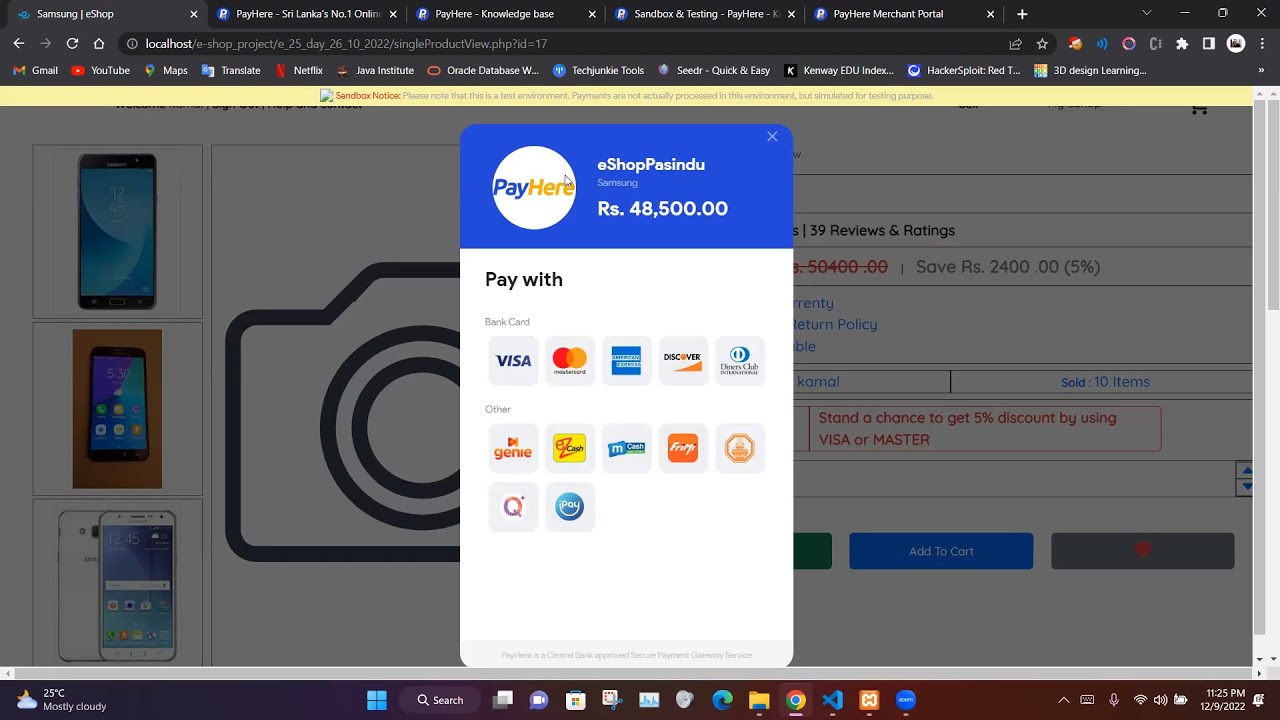Open PayHere Merchant Portal tab
The width and height of the screenshot is (1280, 720).
[903, 14]
